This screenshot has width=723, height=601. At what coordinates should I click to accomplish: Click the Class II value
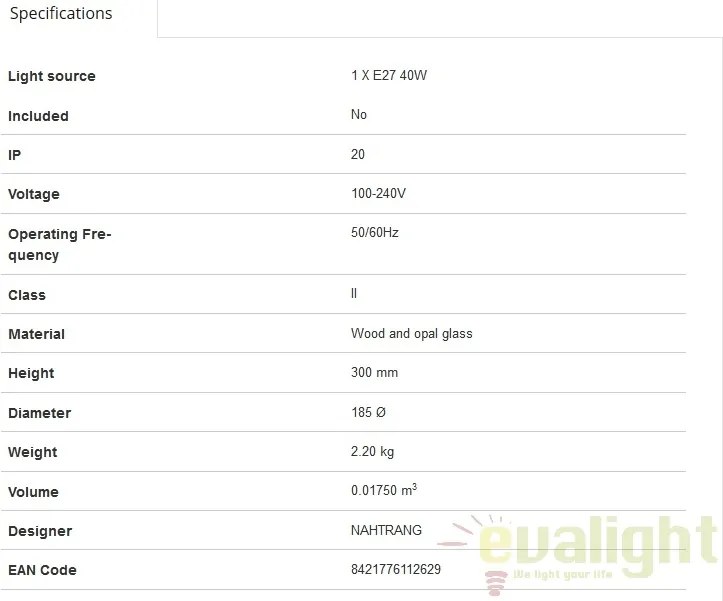(x=354, y=293)
